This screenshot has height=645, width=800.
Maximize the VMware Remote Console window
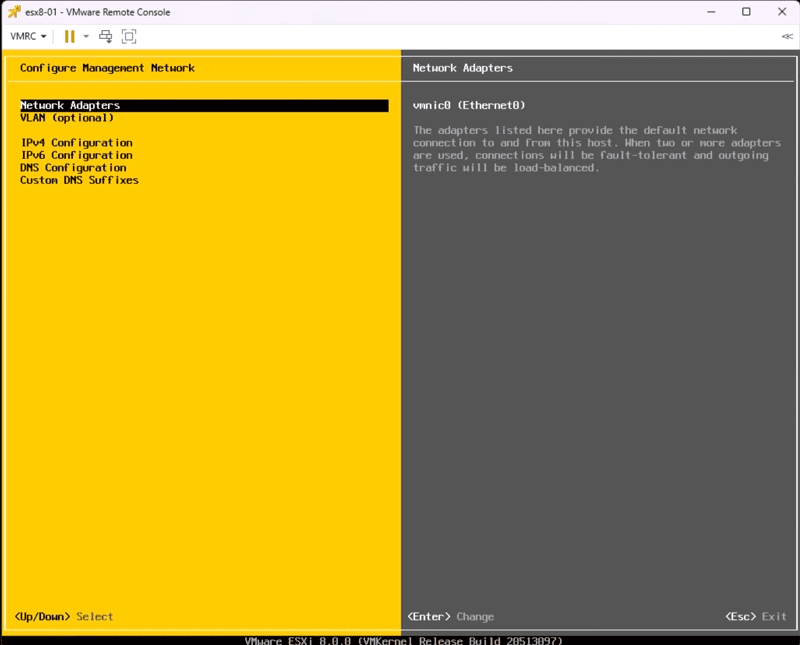point(746,12)
